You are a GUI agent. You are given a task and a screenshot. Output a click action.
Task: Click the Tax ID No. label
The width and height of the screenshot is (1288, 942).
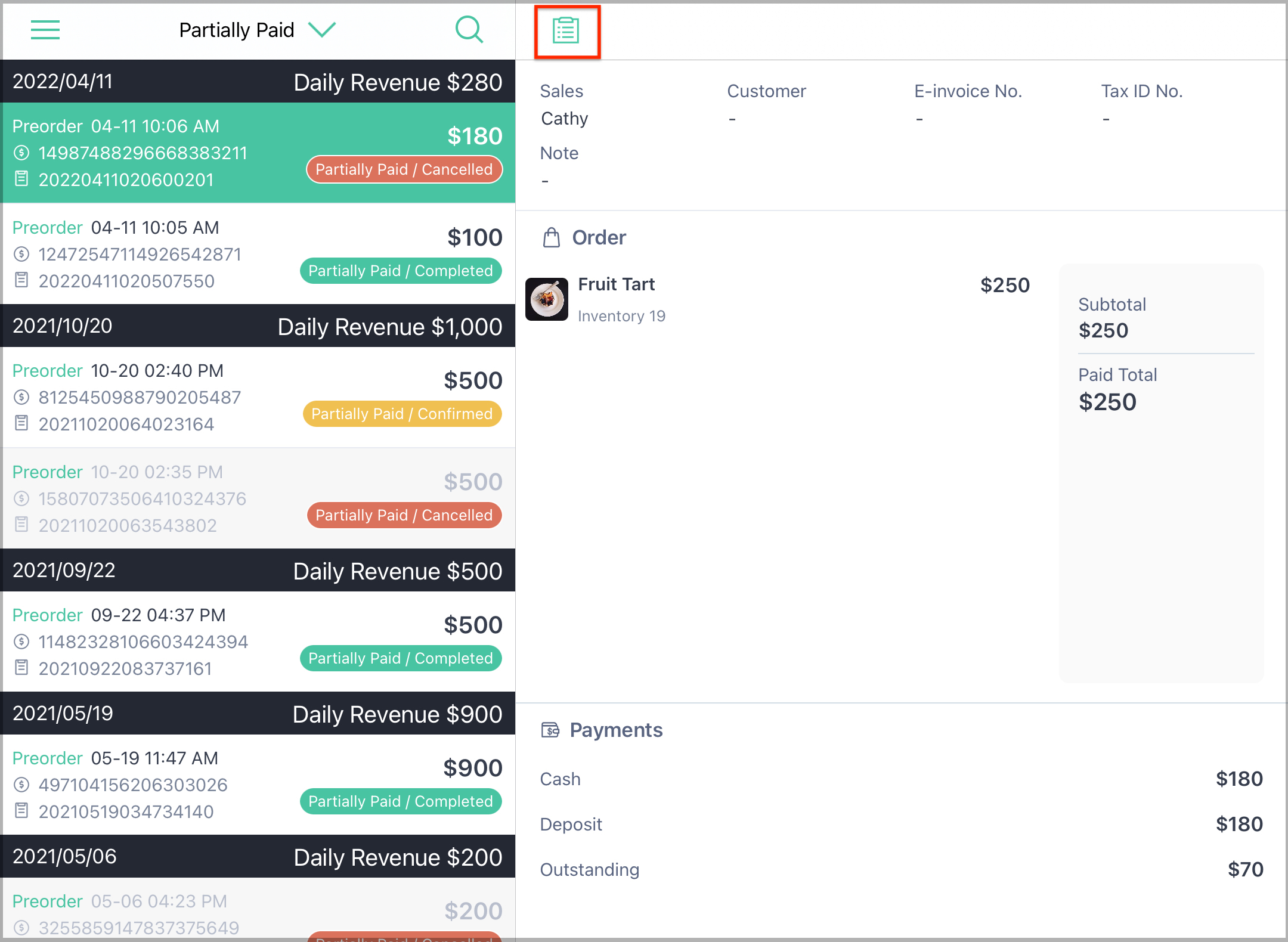(1142, 91)
